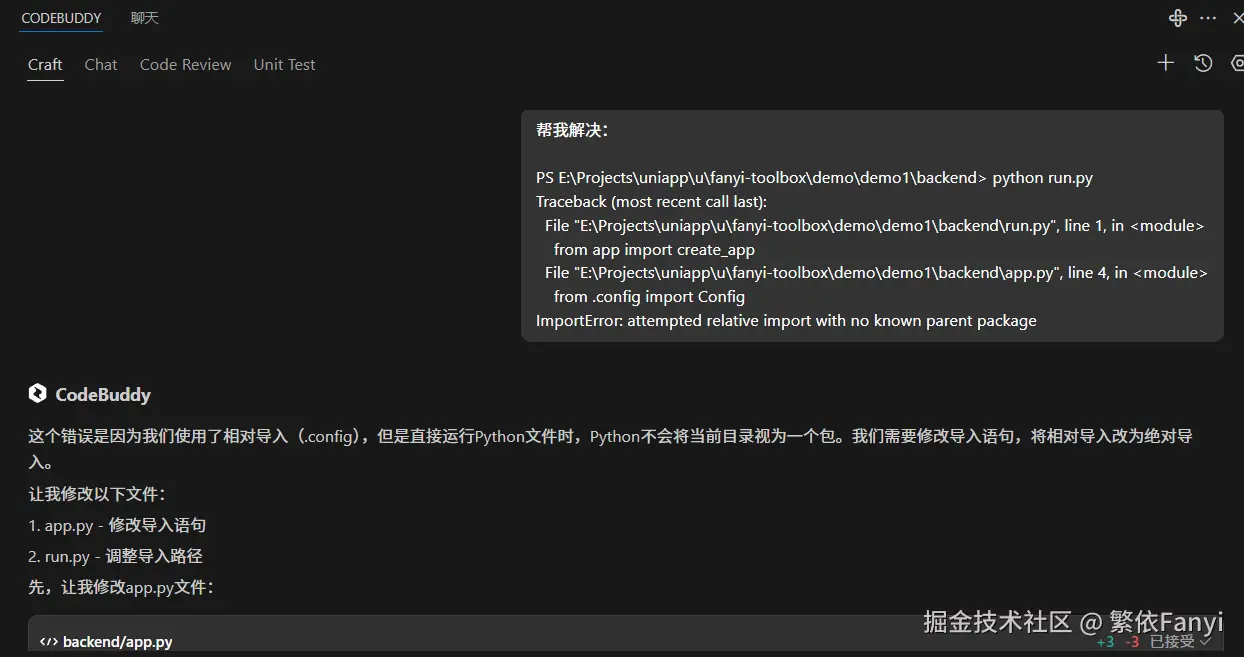The width and height of the screenshot is (1244, 657).
Task: Click the CodeBuddy hexagon logo icon
Action: 38,394
